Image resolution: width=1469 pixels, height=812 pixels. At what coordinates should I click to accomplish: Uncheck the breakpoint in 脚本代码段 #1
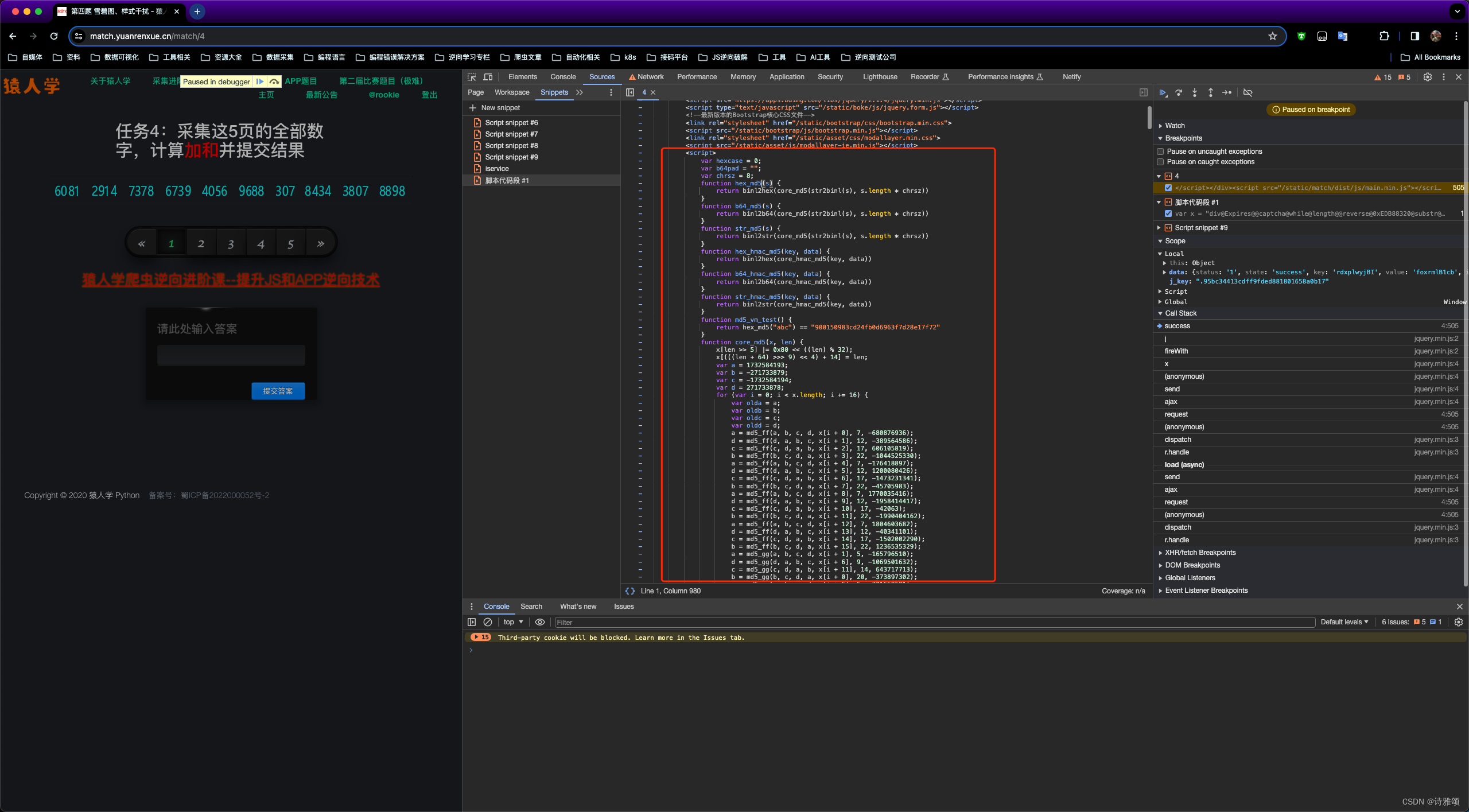click(1168, 213)
